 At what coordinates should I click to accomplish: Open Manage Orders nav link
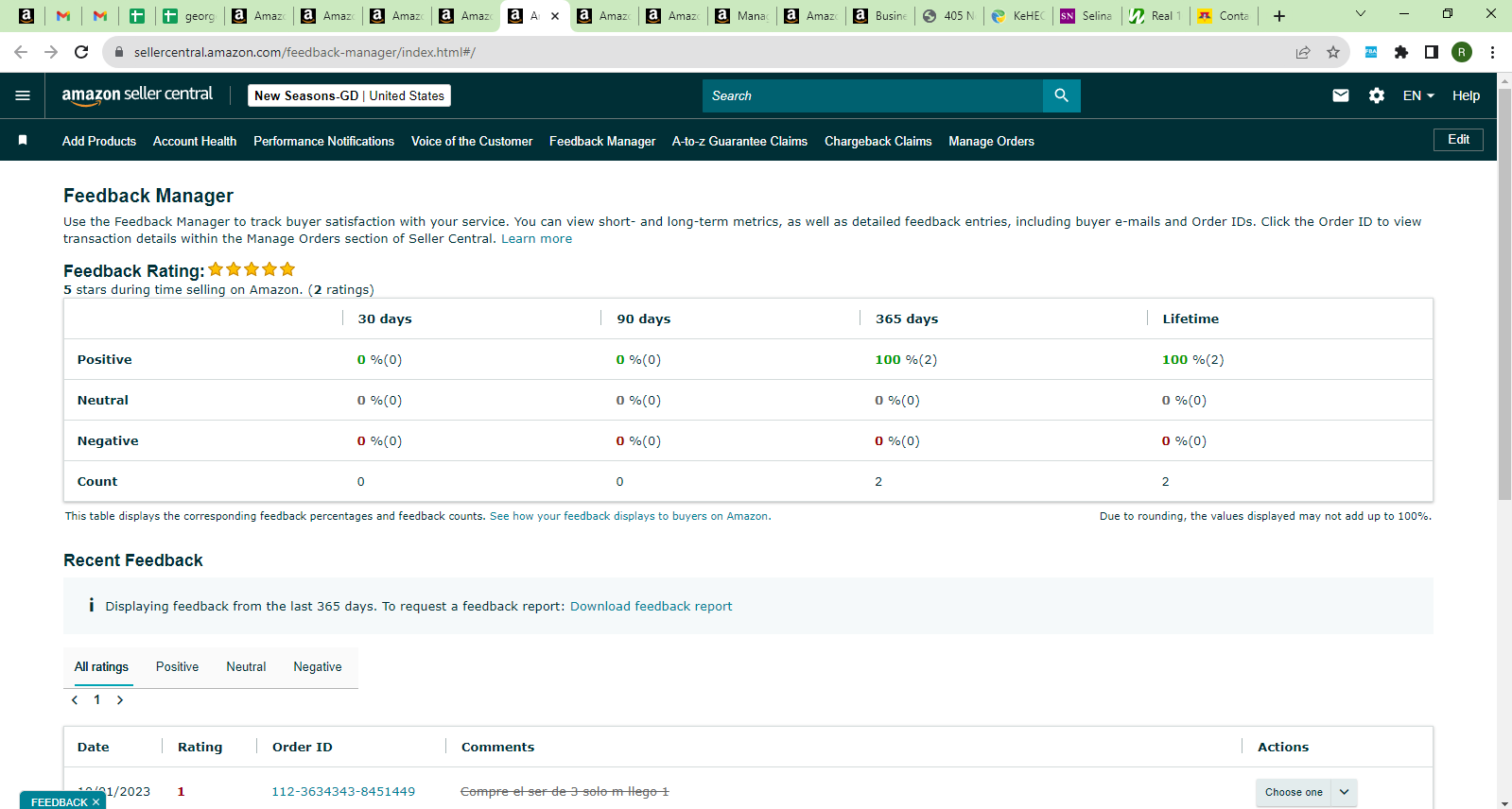tap(991, 141)
